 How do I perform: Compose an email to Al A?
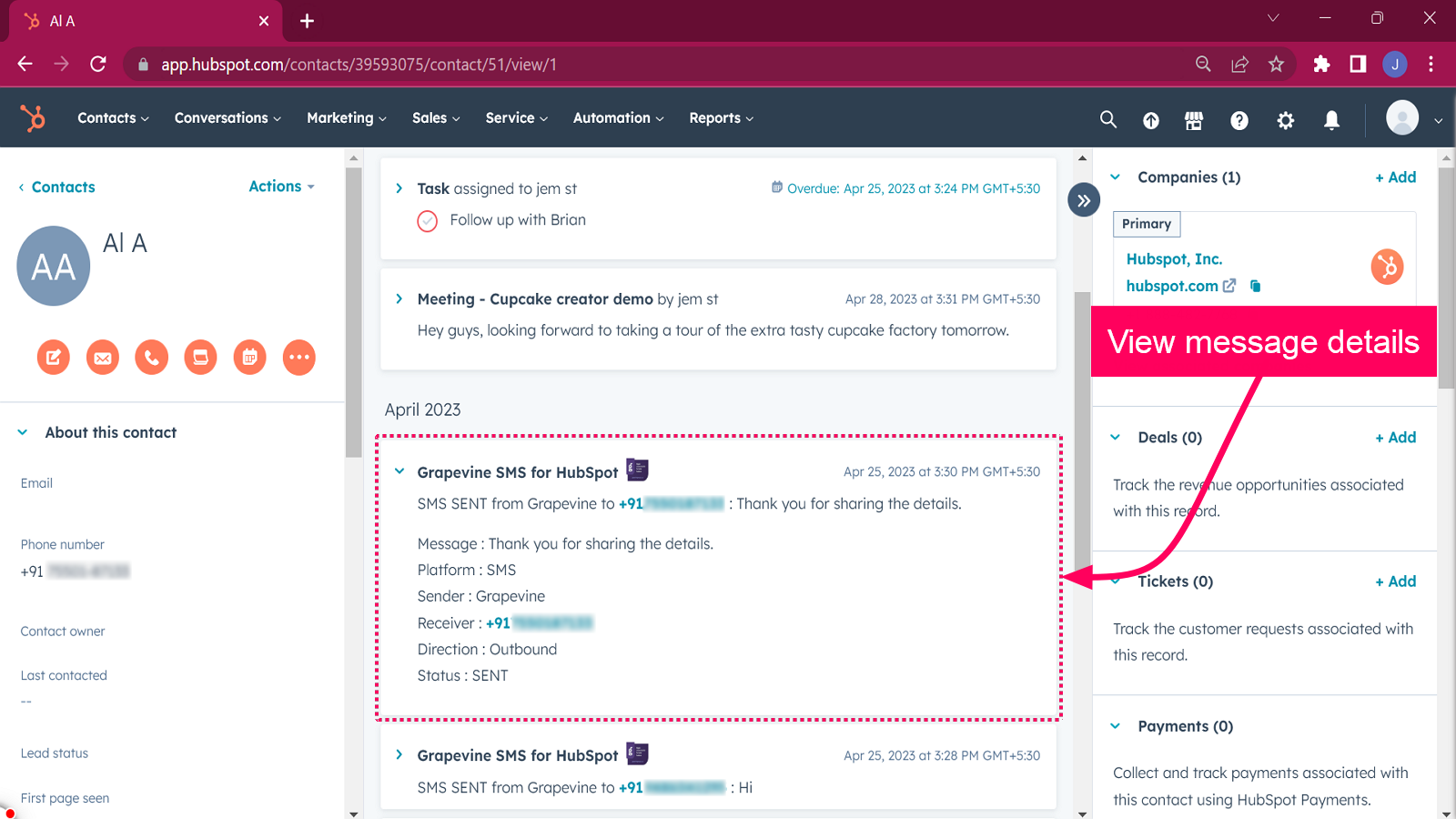pos(102,357)
